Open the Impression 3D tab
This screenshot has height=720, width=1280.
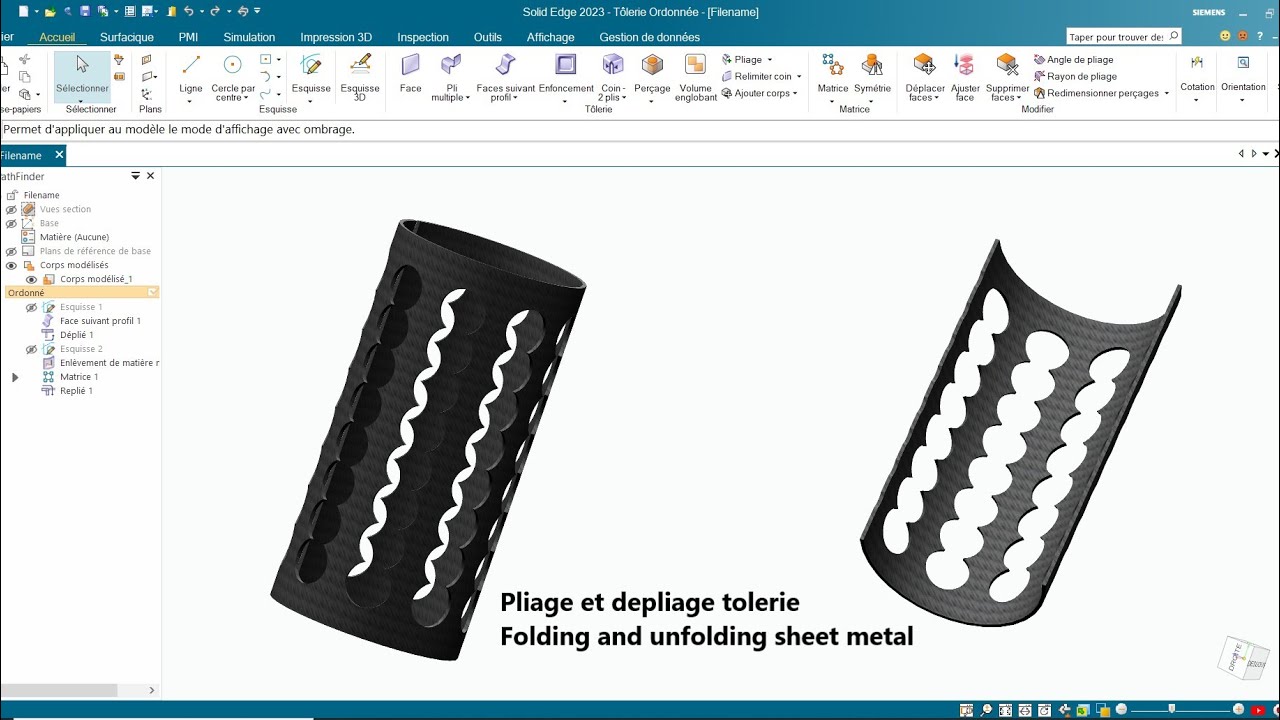(x=336, y=37)
